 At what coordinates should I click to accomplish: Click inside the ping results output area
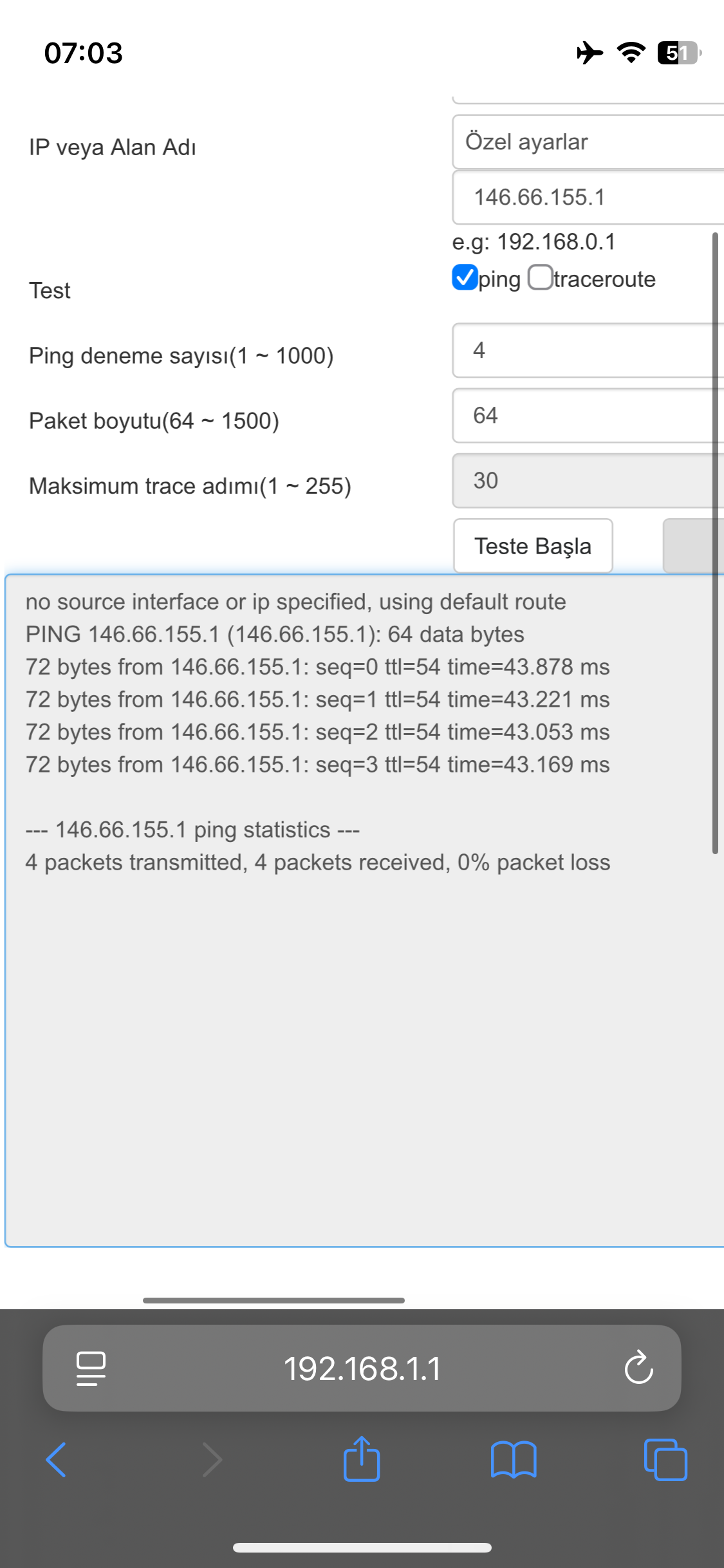coord(360,1030)
